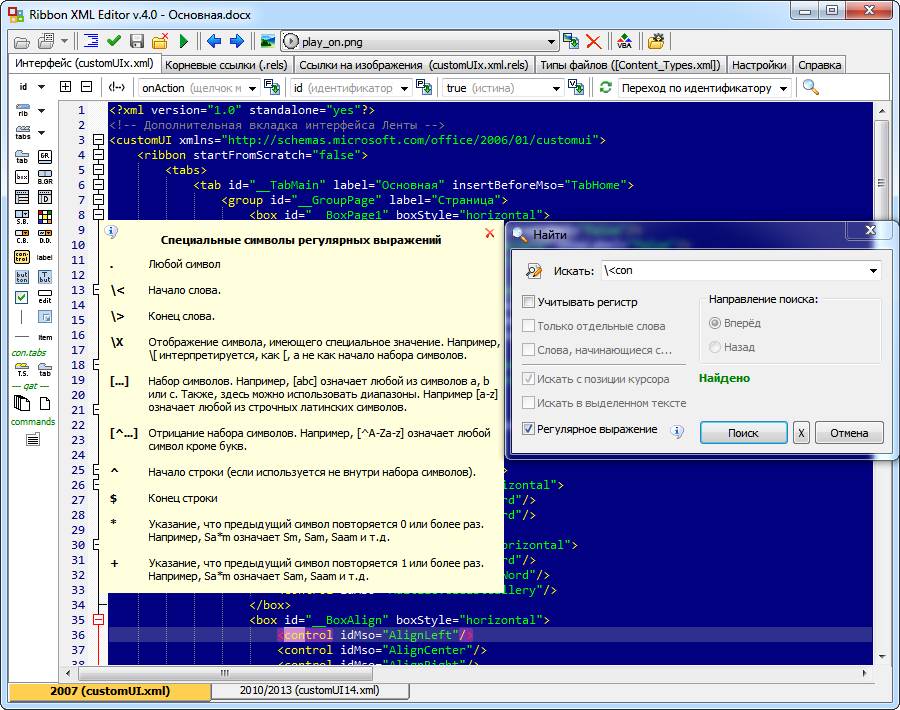Screen dimensions: 900x710
Task: Open the id dropdown arrow in the attribute toolbar
Action: click(x=41, y=87)
